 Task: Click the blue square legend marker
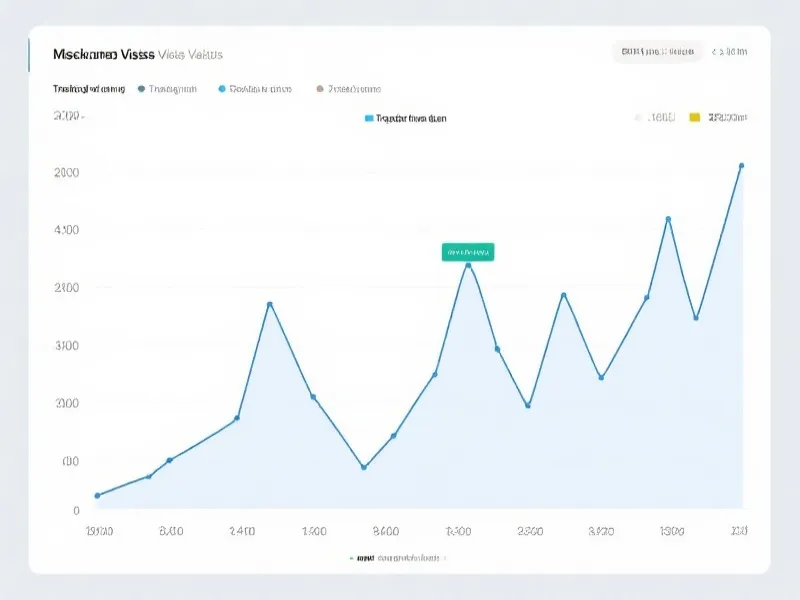369,118
